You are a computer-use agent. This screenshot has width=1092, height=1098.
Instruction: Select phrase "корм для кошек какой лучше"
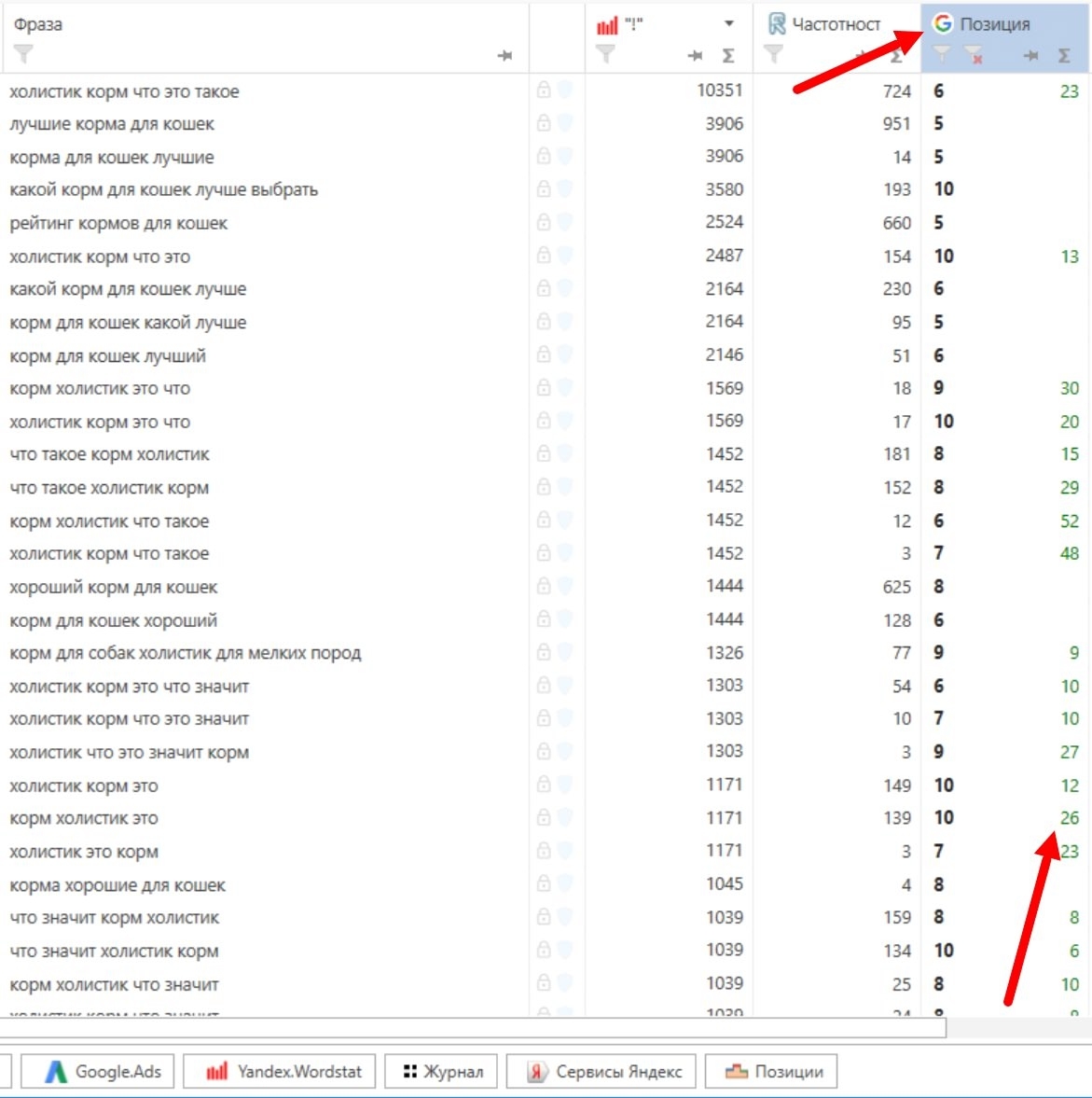point(128,323)
